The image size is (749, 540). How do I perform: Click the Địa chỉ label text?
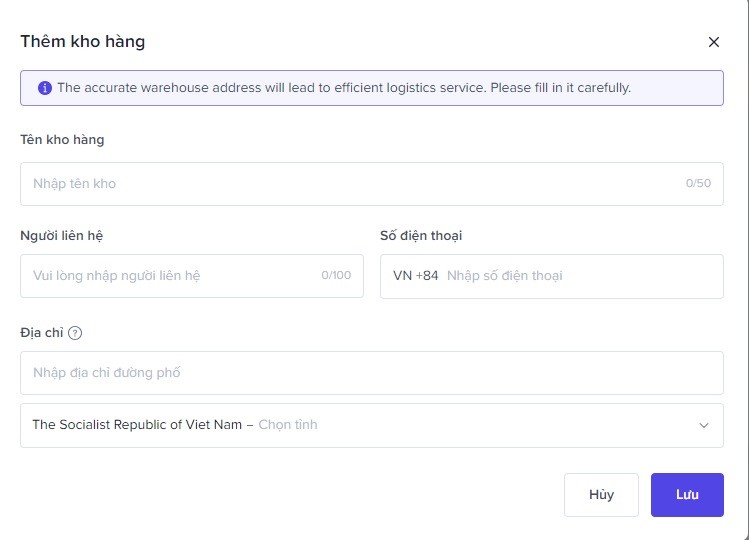tap(41, 333)
